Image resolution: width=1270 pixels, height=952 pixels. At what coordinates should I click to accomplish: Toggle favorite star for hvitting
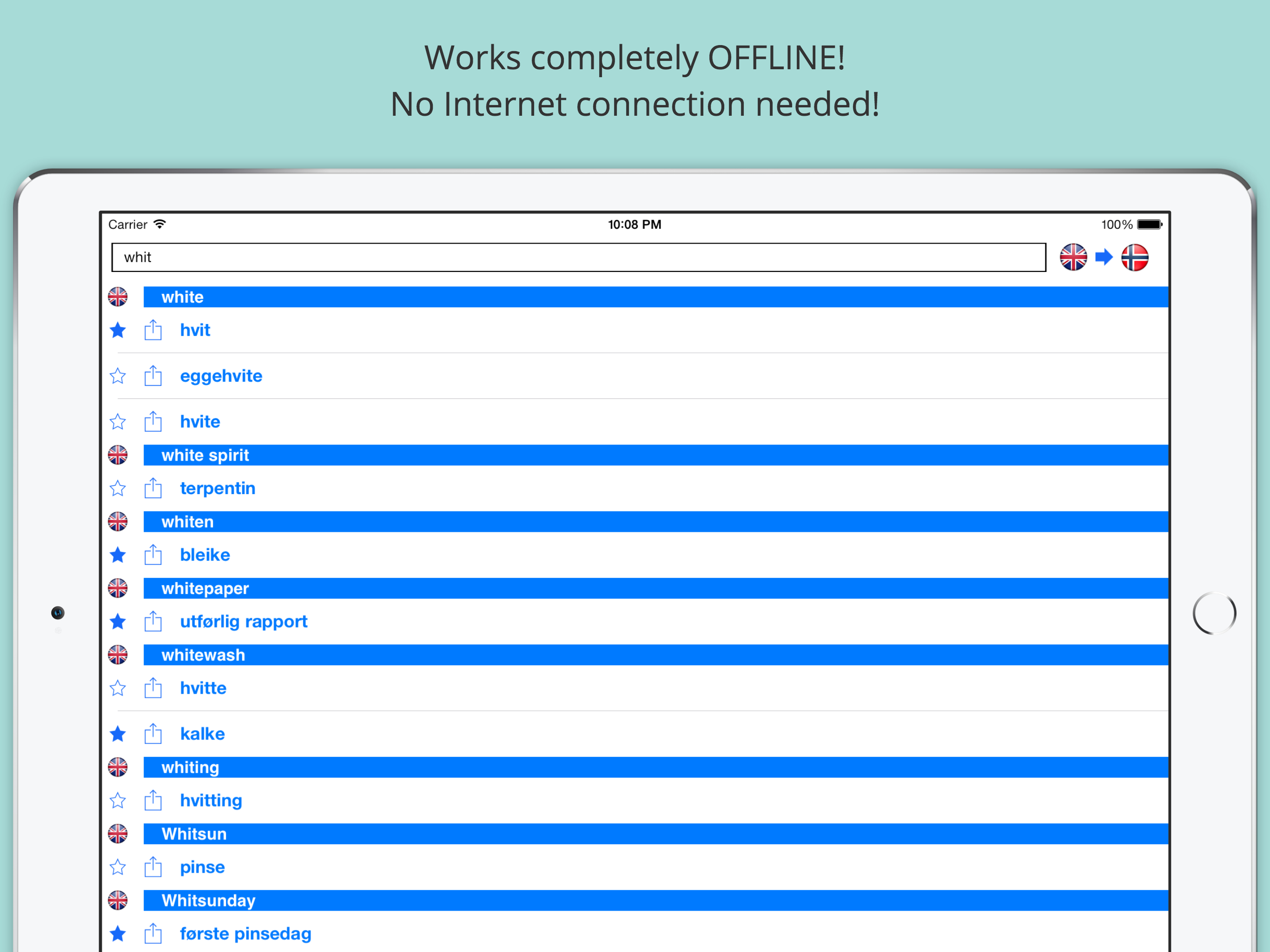118,801
